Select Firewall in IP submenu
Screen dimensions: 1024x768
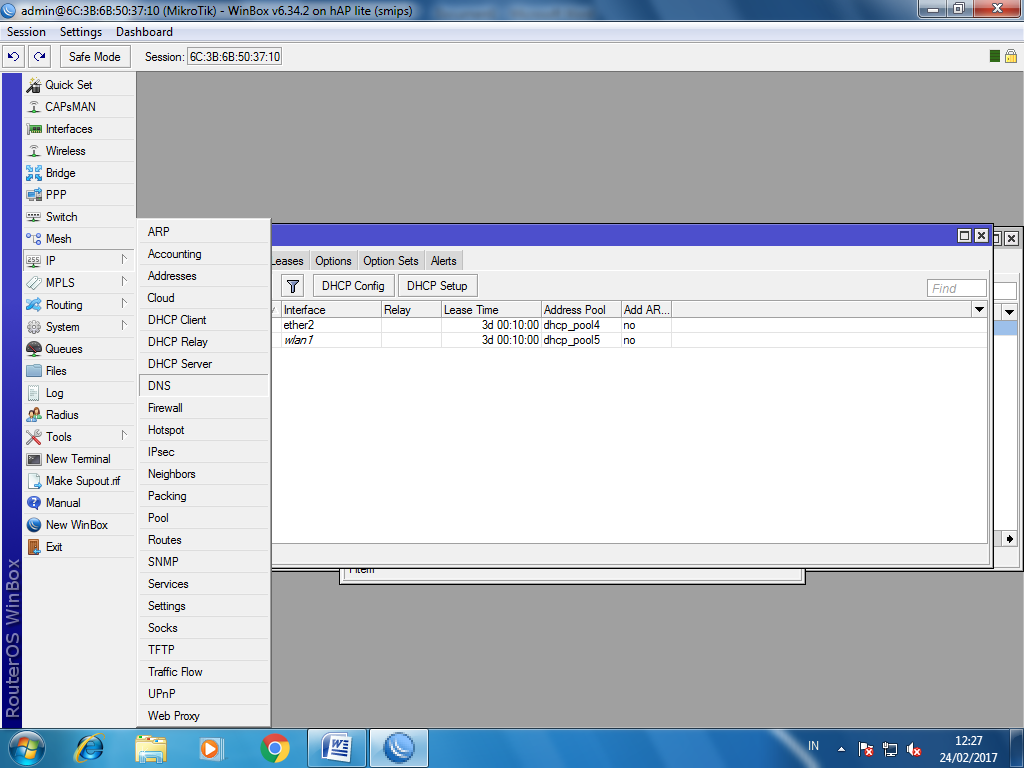[x=204, y=408]
